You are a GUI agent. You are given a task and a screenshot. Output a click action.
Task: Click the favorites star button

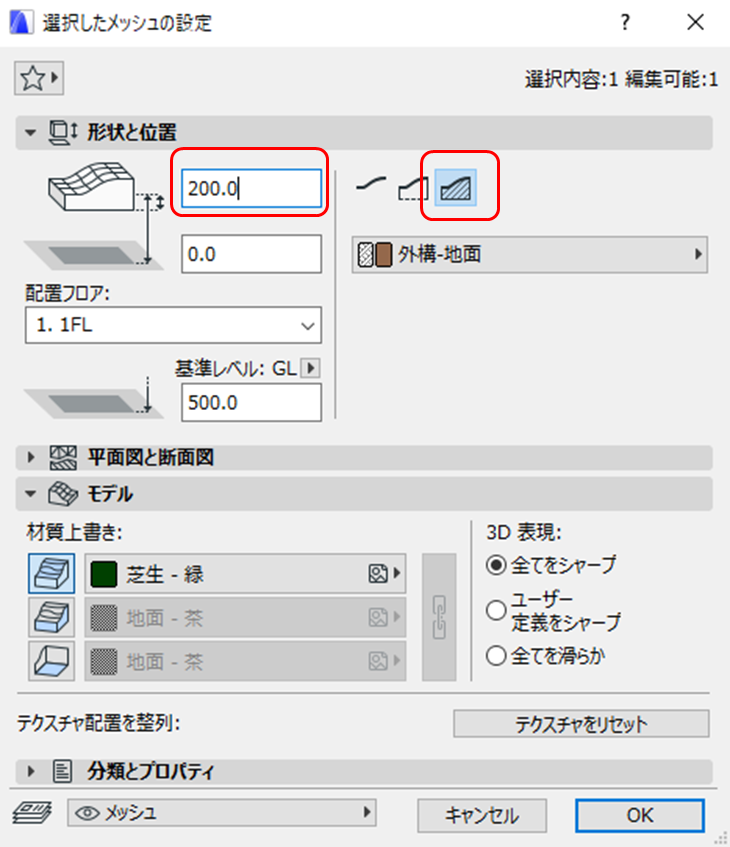39,77
